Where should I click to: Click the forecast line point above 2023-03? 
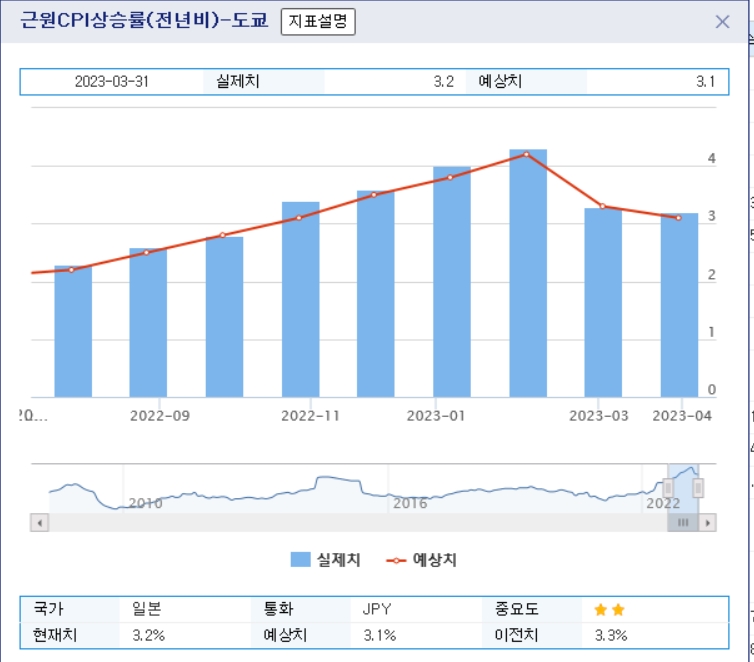tap(603, 206)
